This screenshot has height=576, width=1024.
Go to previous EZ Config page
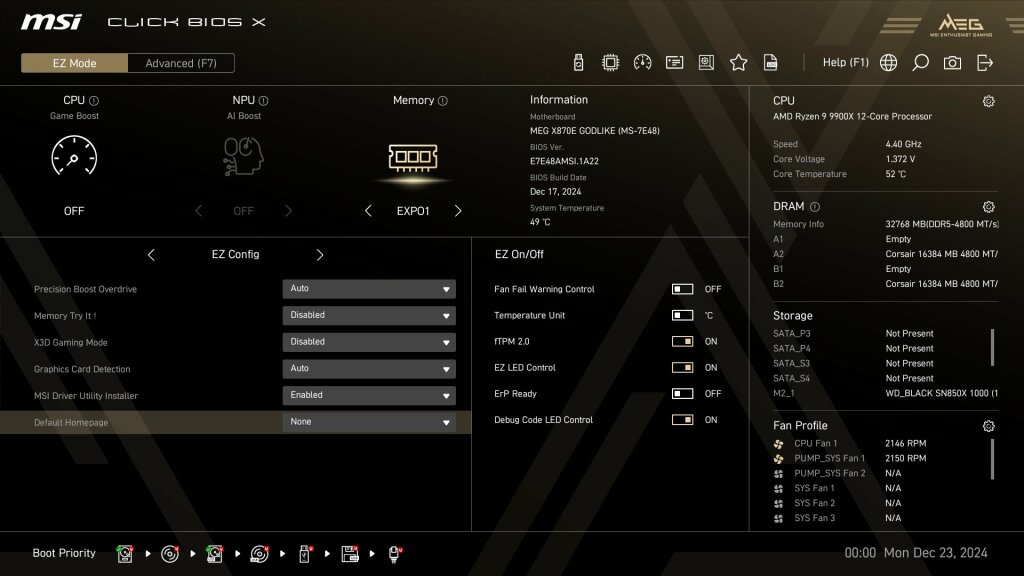click(x=151, y=255)
